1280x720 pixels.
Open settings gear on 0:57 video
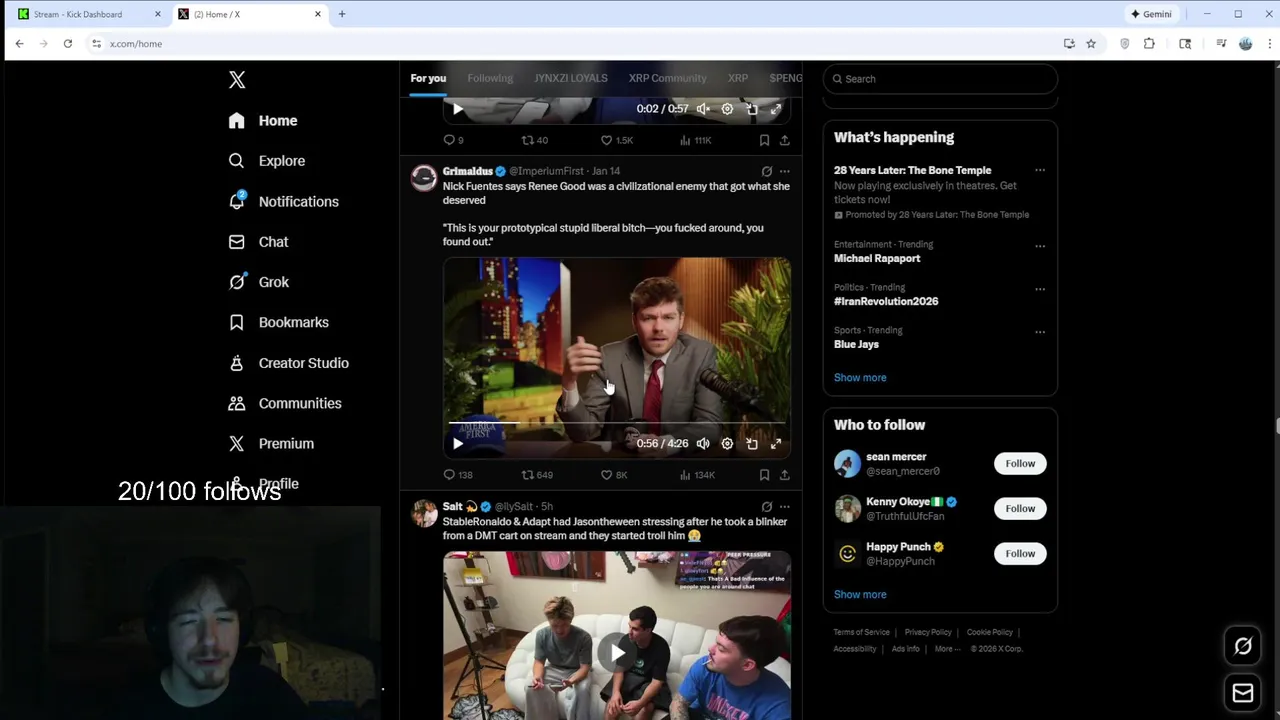(x=727, y=109)
